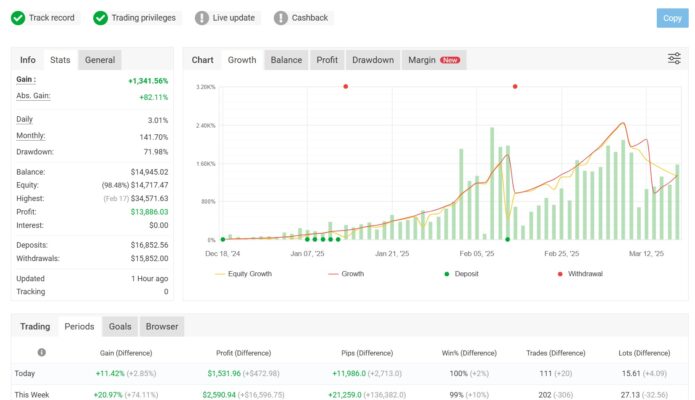Click the Track record green checkmark icon
The image size is (695, 400).
point(18,17)
